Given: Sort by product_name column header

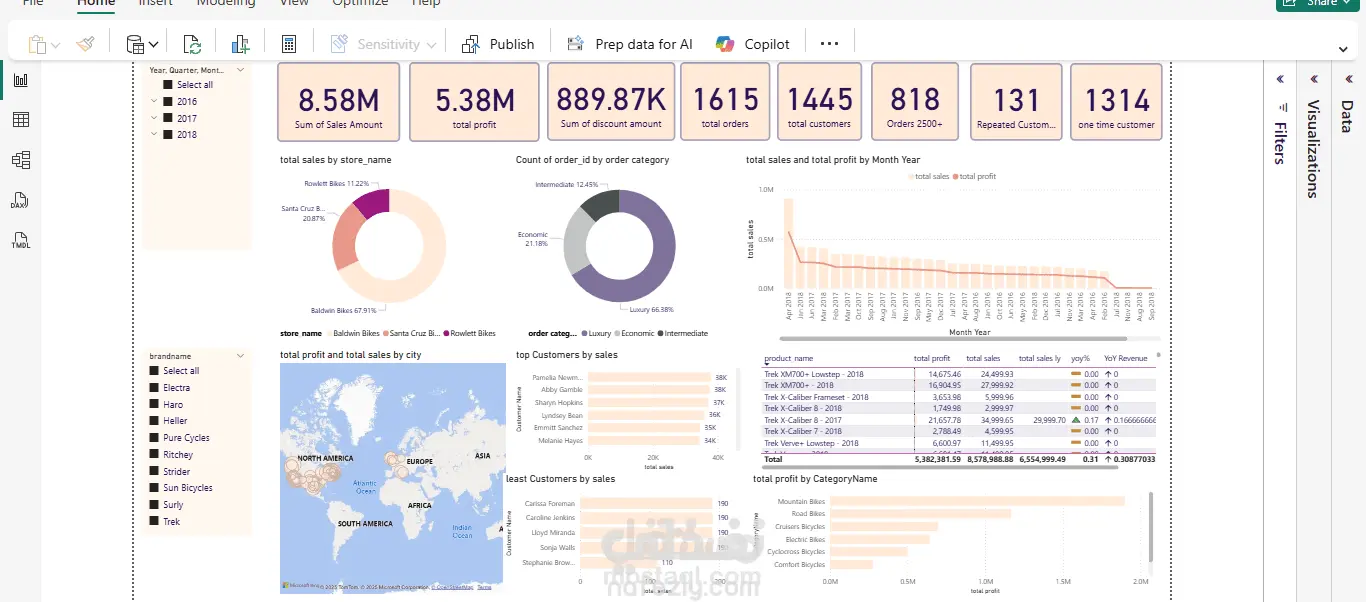Looking at the screenshot, I should 789,358.
